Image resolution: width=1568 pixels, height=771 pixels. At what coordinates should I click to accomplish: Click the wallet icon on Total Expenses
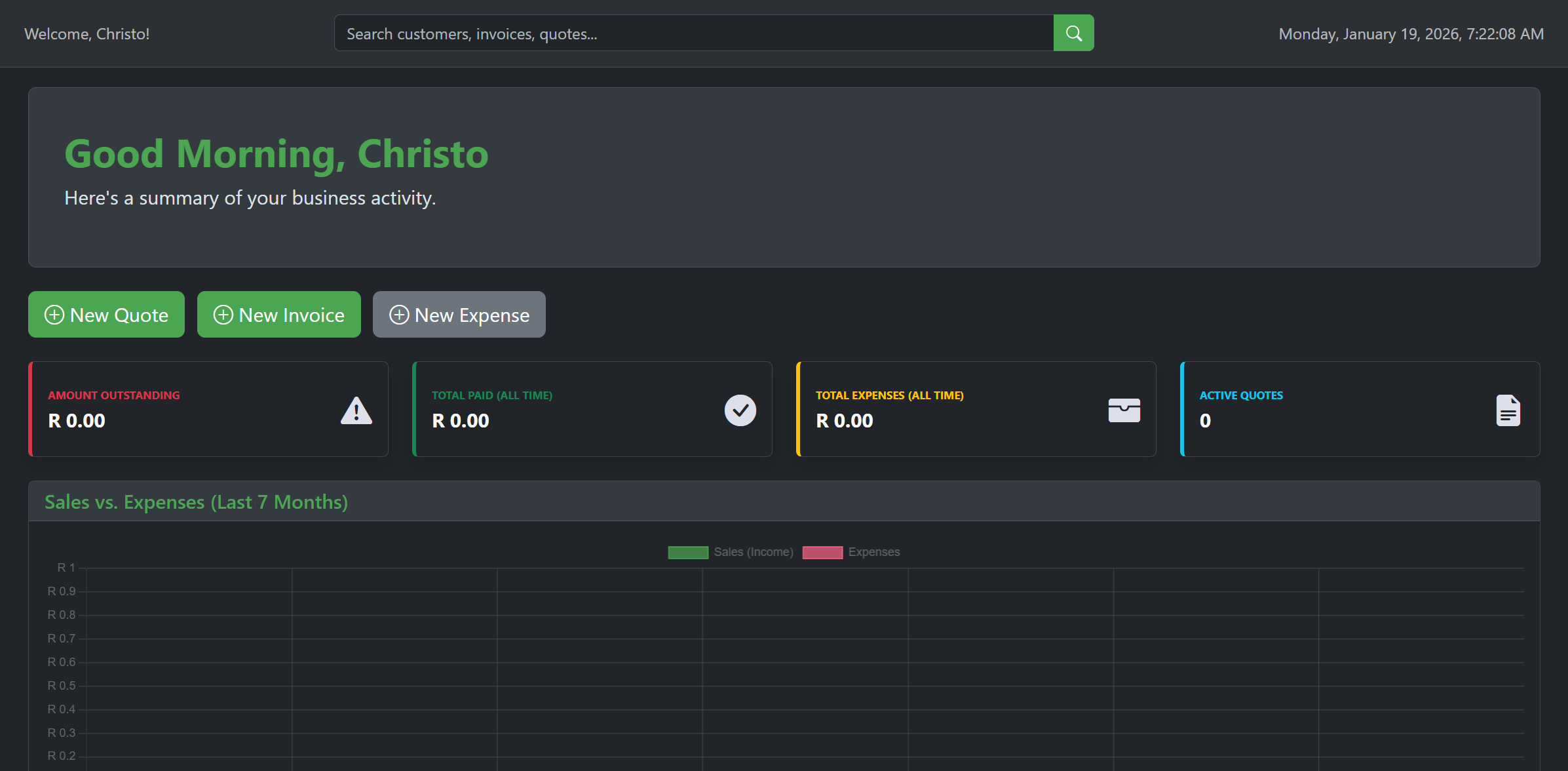[1124, 410]
